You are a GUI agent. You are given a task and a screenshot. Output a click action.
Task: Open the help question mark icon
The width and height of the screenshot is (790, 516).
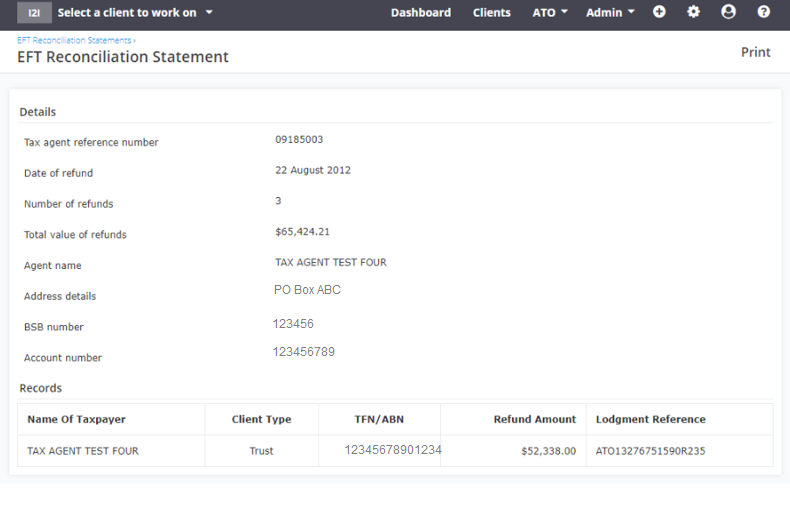pyautogui.click(x=763, y=12)
